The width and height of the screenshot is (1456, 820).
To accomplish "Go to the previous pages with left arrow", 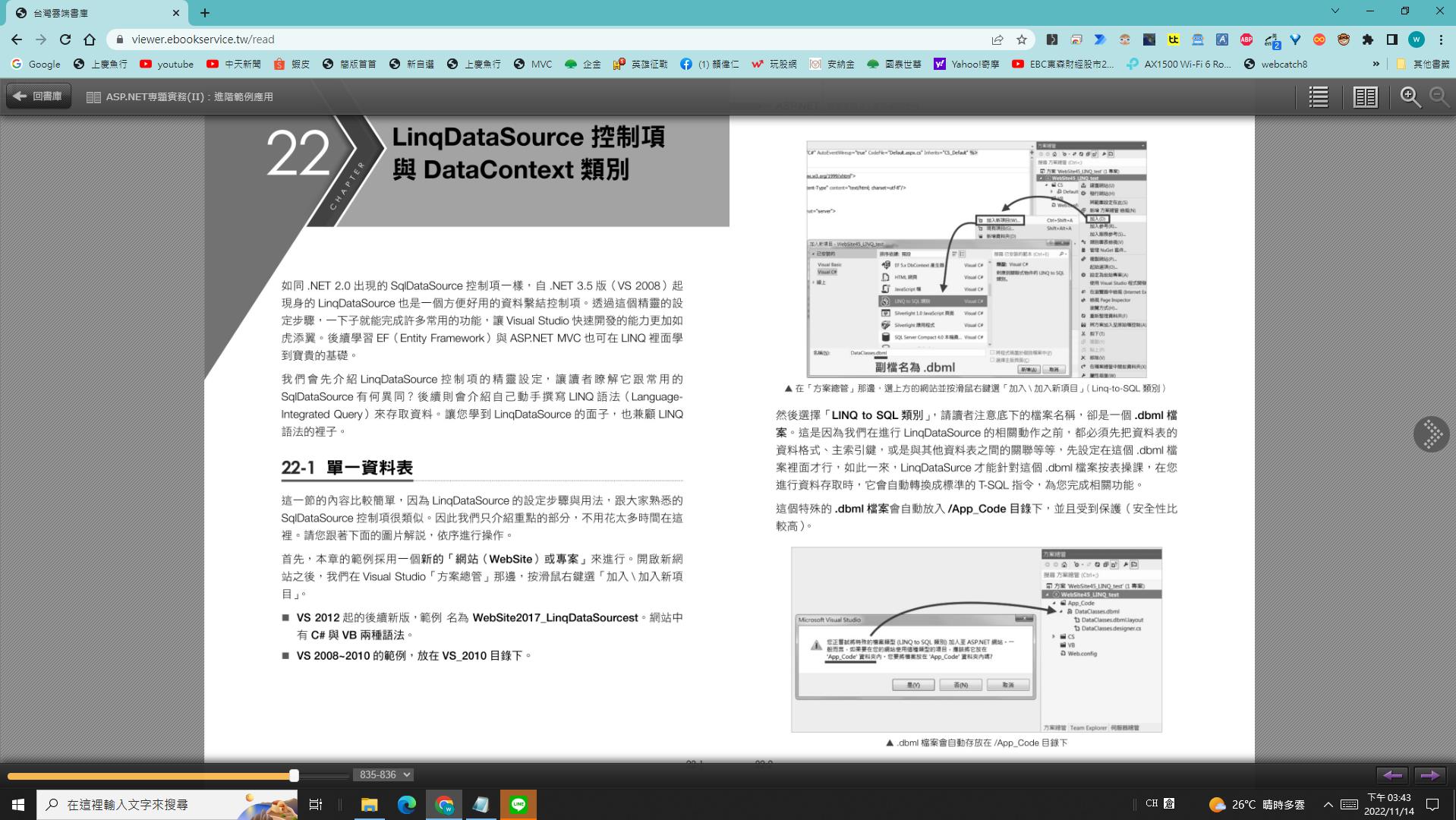I will click(x=1392, y=775).
